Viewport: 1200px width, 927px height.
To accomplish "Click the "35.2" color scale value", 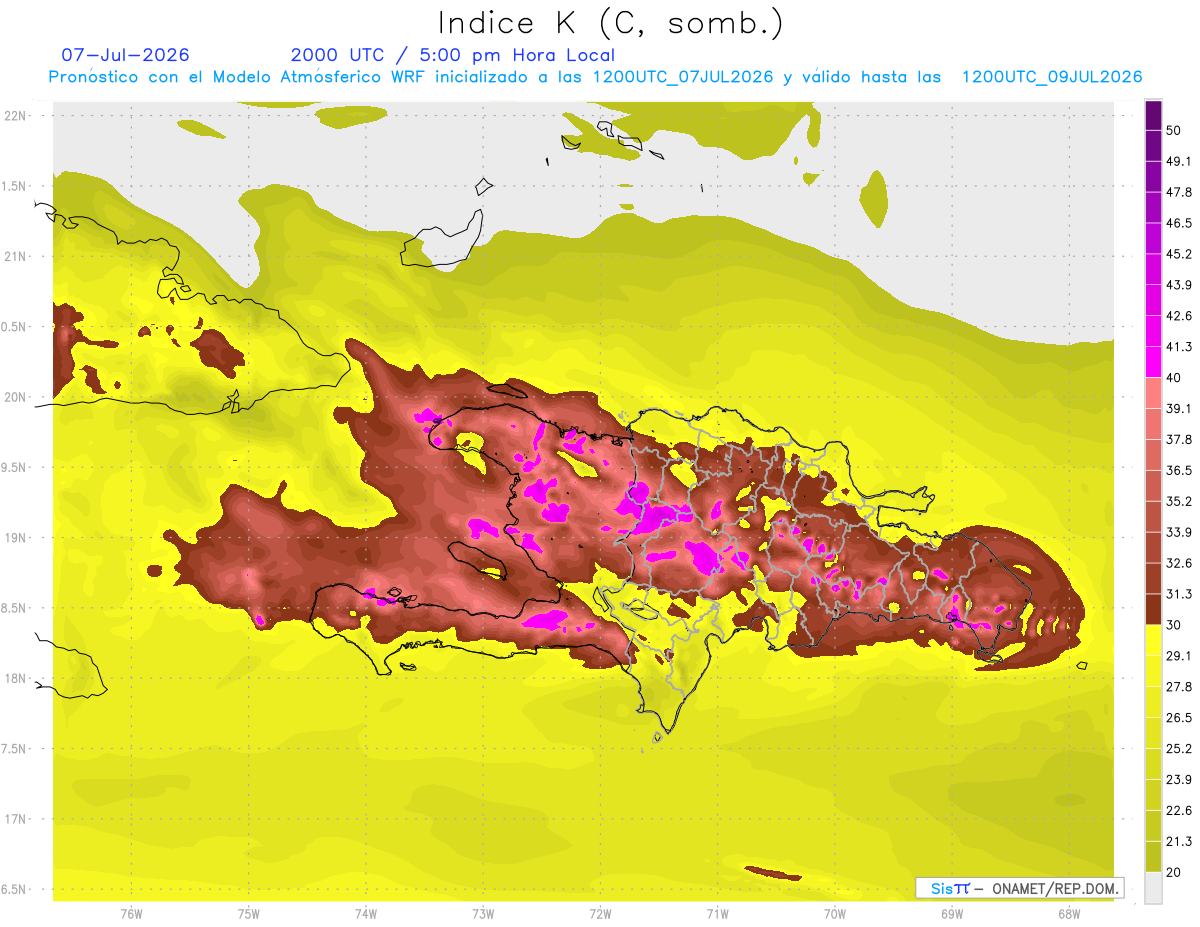I will 1179,501.
